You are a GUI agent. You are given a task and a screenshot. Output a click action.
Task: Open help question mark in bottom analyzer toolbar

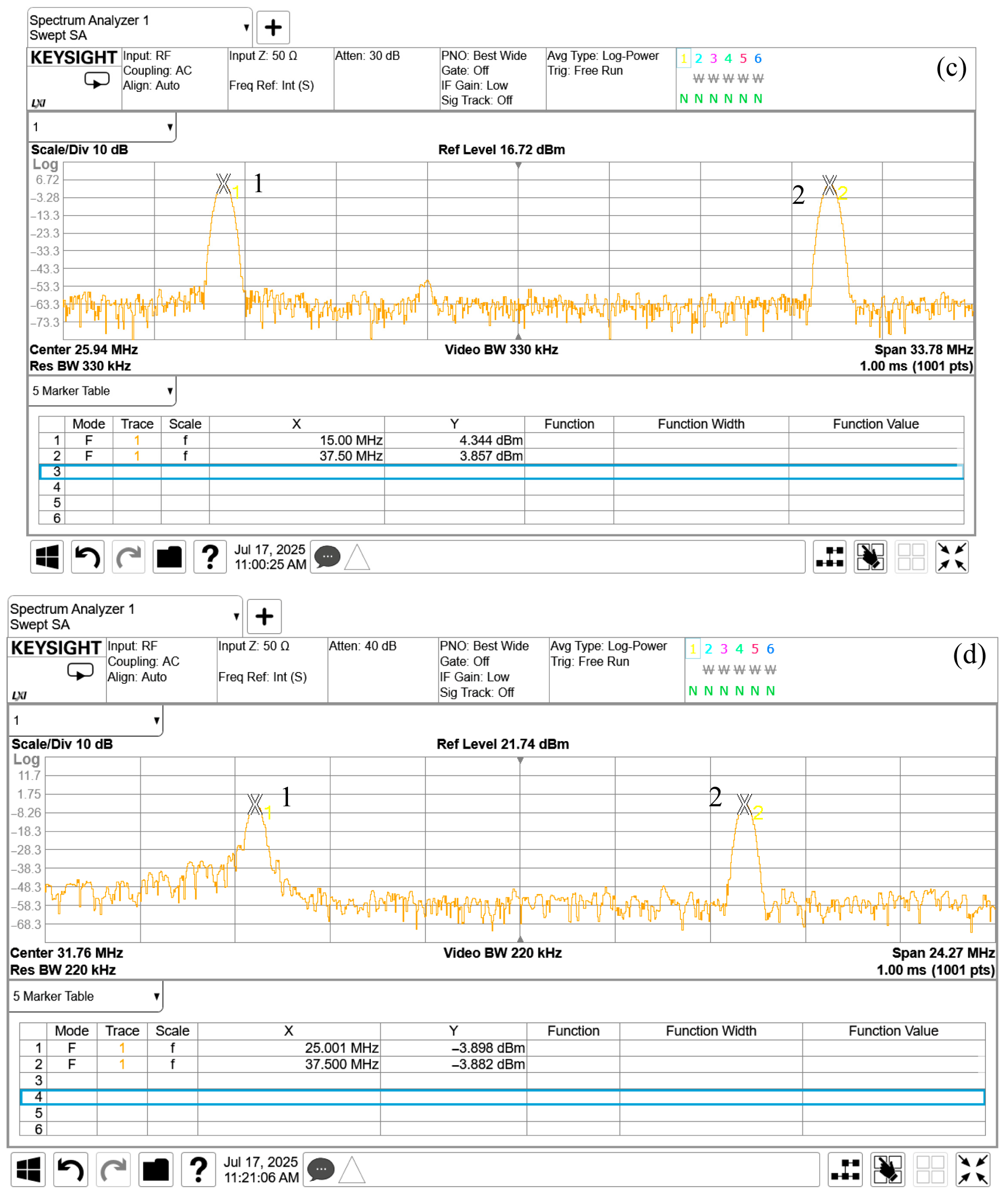point(198,1169)
